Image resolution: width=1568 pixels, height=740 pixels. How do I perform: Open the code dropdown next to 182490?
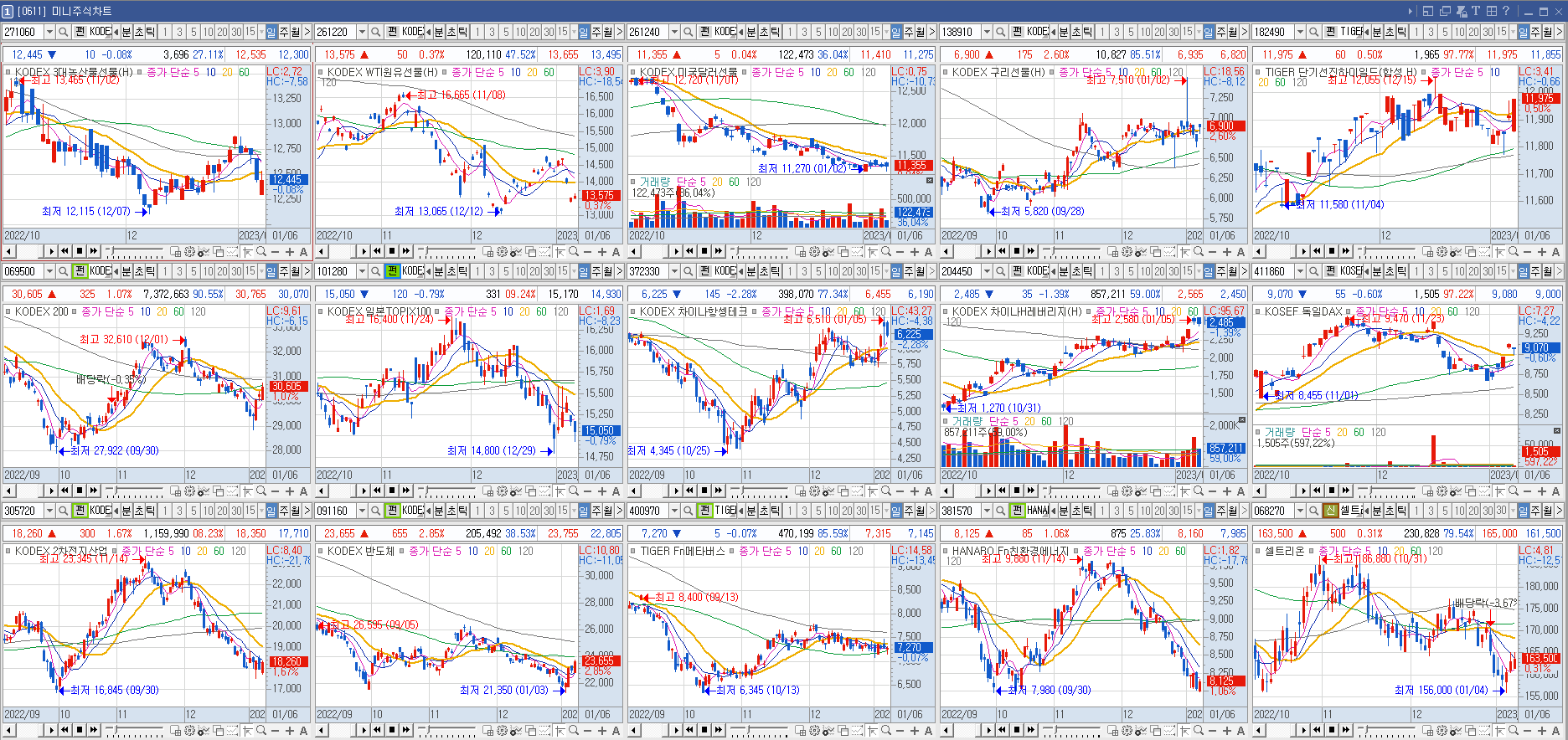(1299, 32)
